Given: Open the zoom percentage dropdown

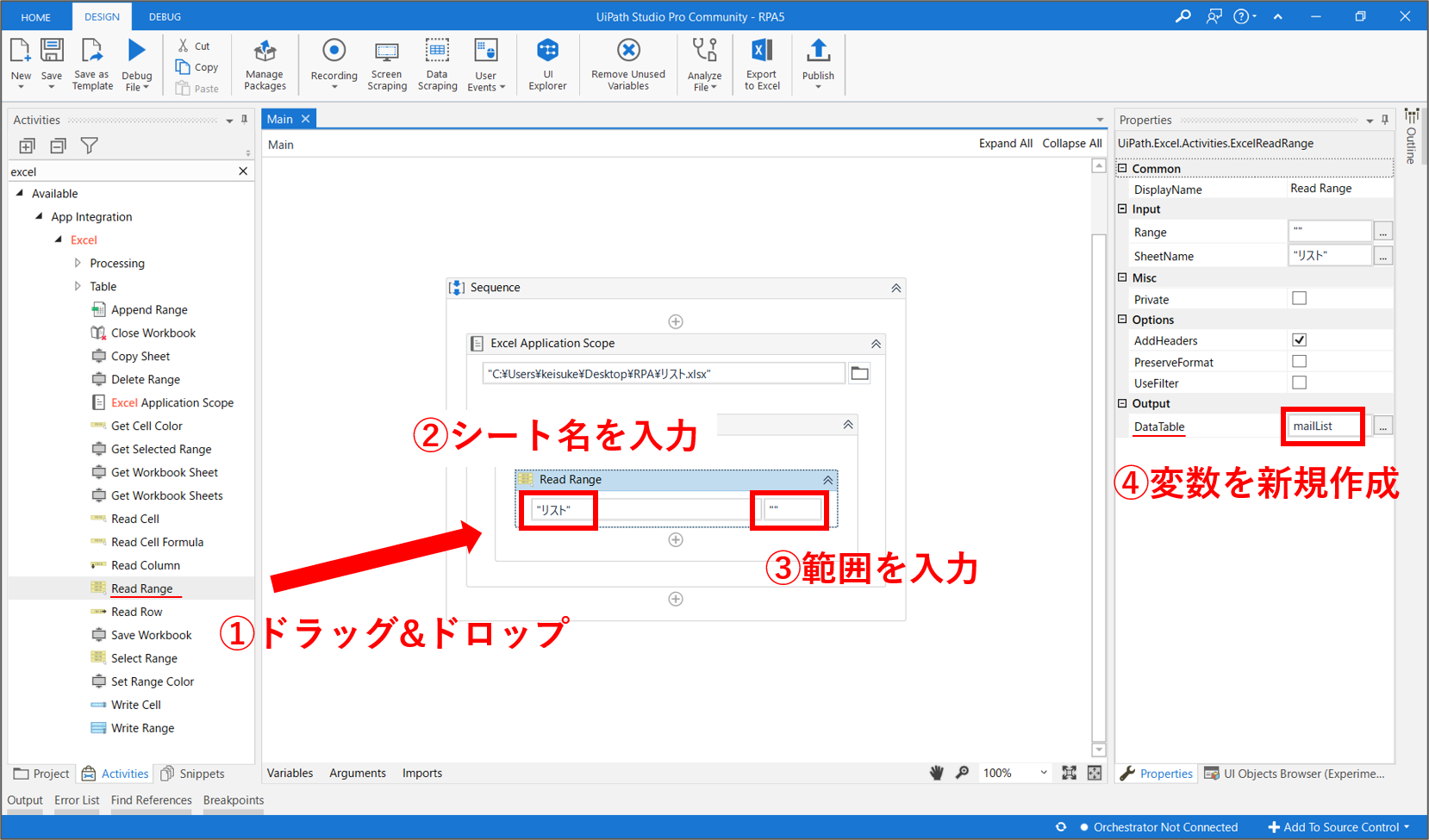Looking at the screenshot, I should [1044, 773].
